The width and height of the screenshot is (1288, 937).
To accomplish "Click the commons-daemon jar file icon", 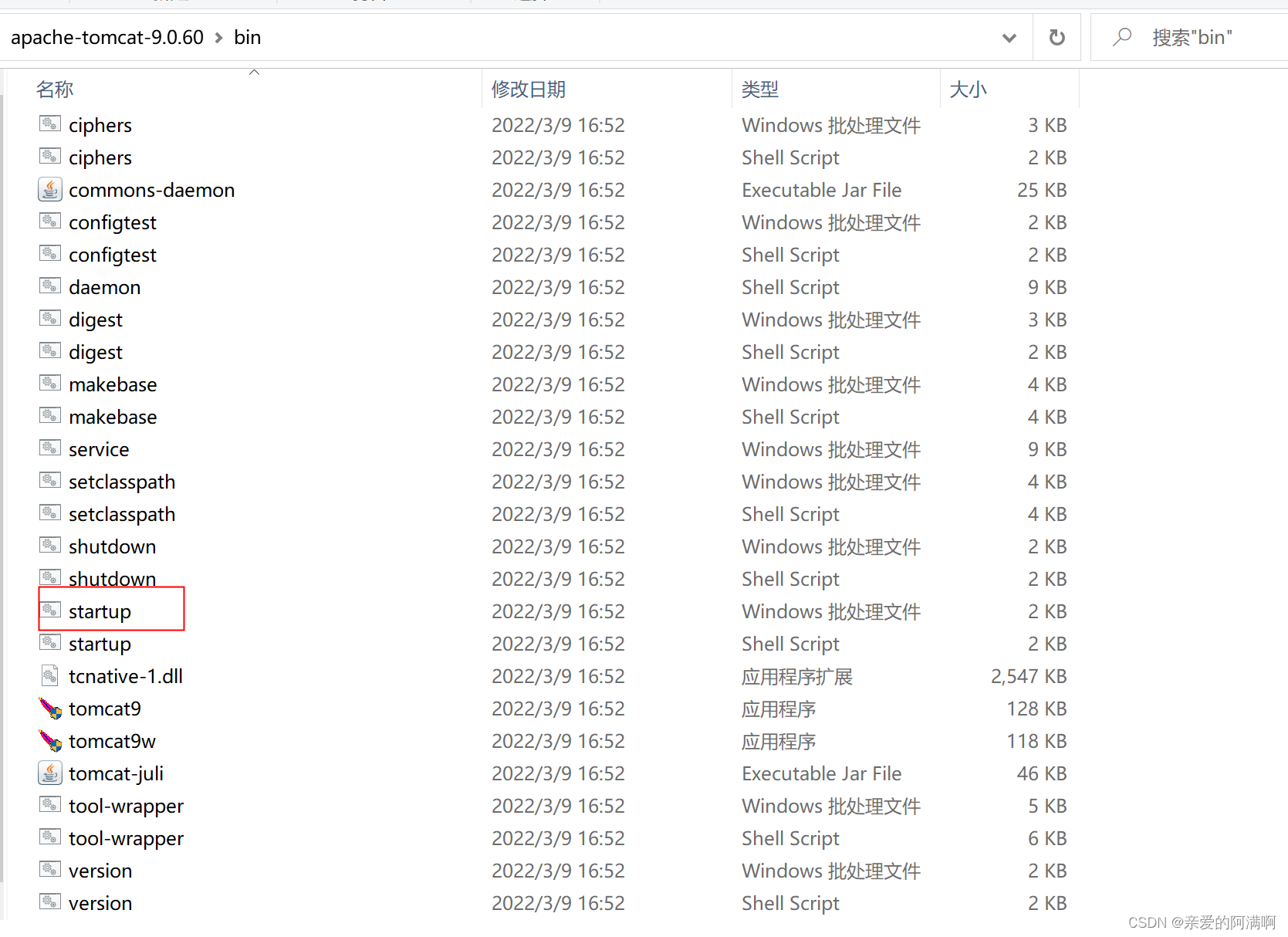I will pos(50,189).
